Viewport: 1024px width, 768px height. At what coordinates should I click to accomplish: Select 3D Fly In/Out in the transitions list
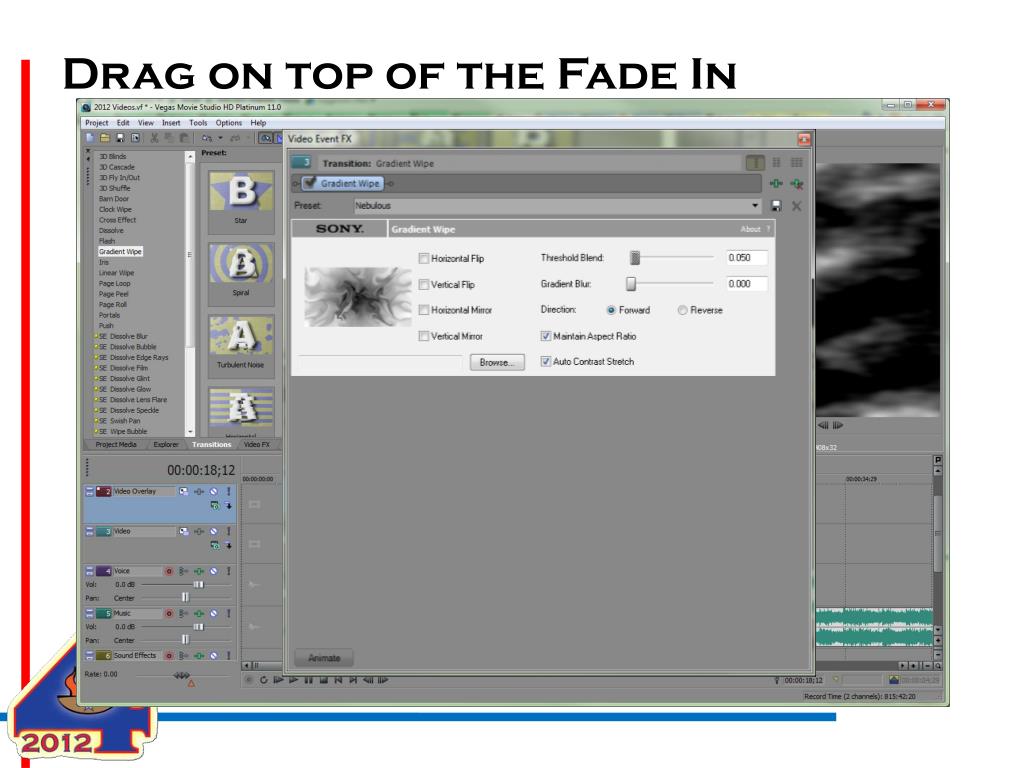[120, 178]
